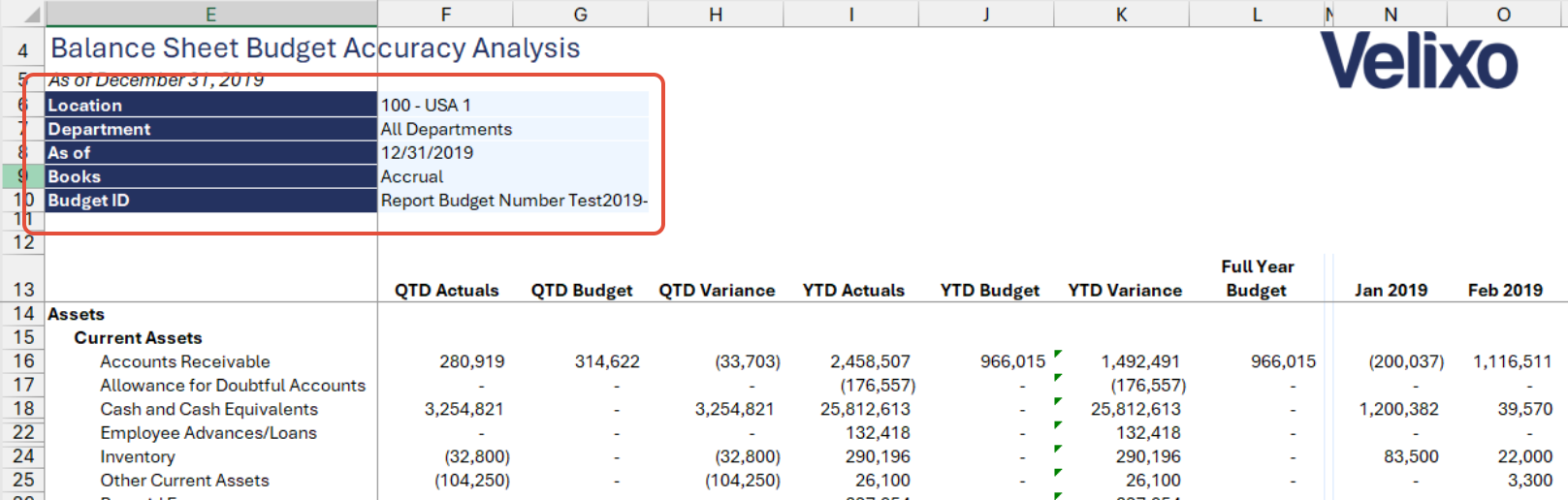Select row 25 header
The image size is (1568, 500).
pos(22,480)
